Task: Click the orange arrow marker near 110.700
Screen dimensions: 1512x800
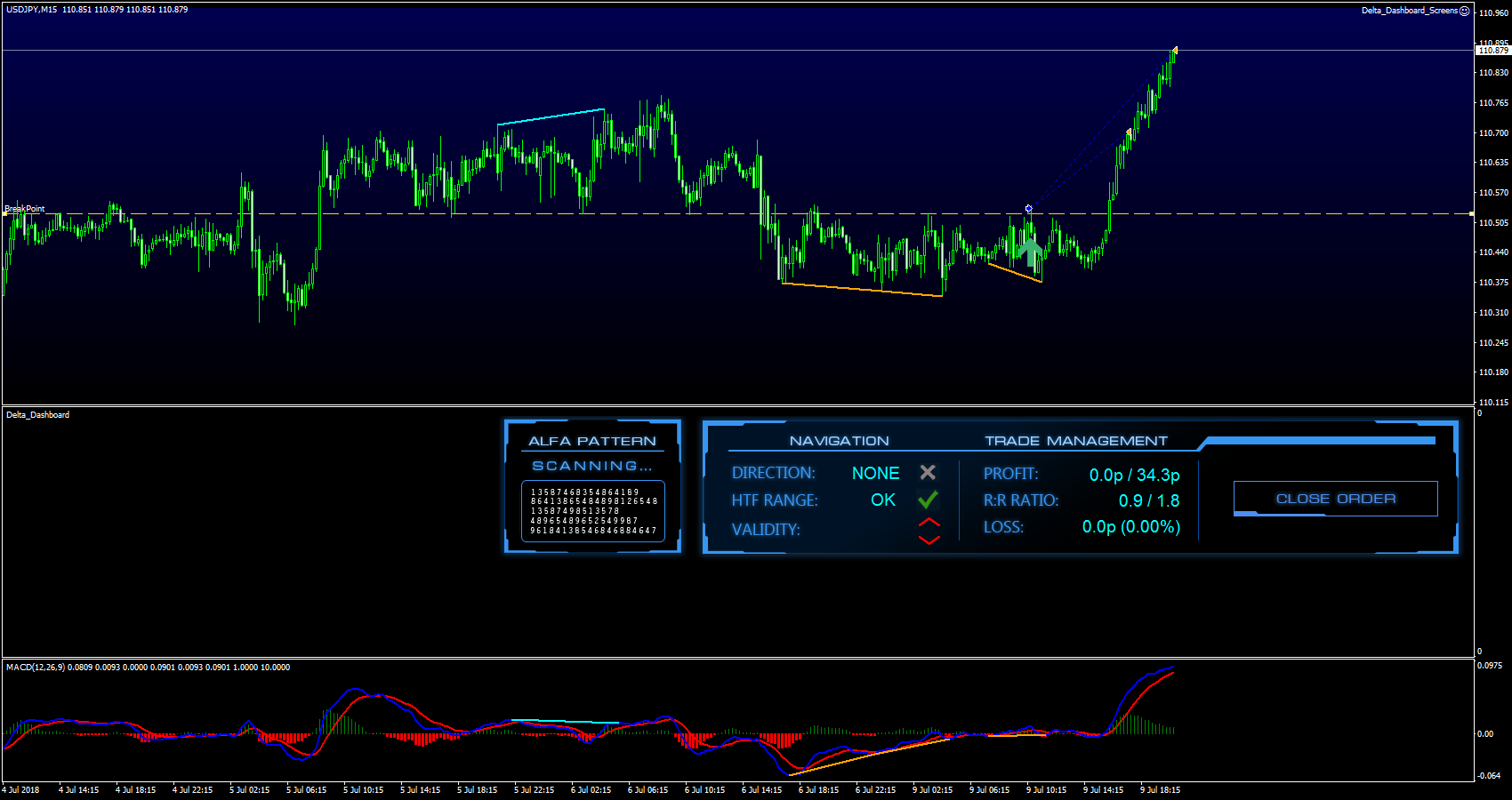Action: pyautogui.click(x=1130, y=132)
